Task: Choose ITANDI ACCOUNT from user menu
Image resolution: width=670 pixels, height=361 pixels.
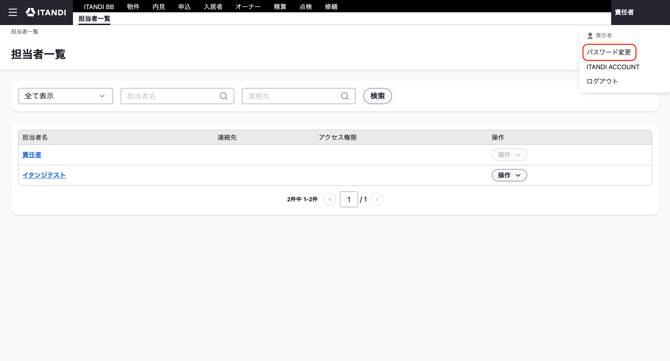Action: point(613,67)
